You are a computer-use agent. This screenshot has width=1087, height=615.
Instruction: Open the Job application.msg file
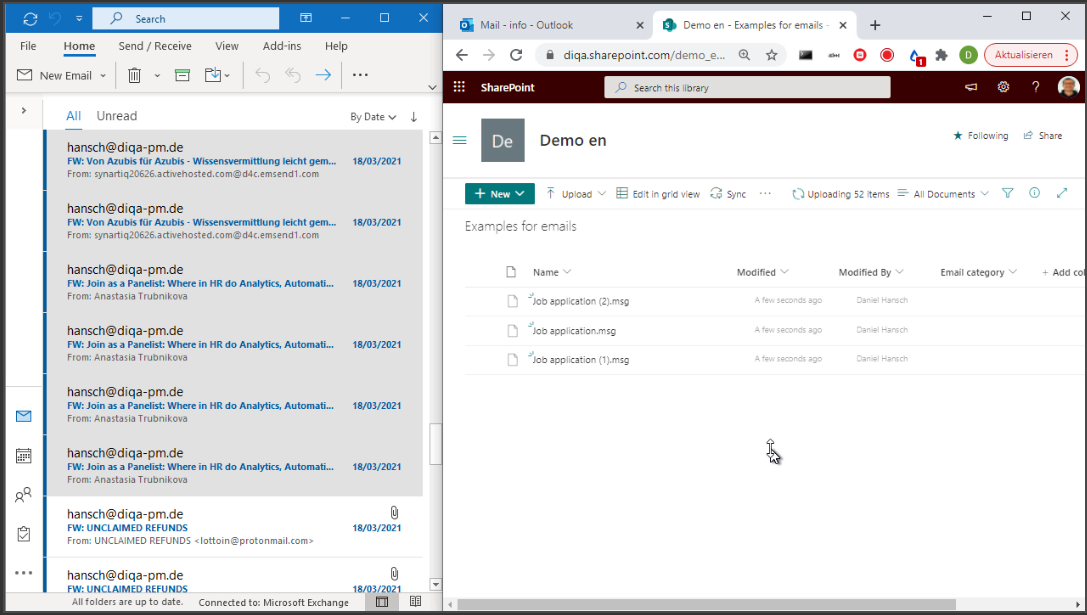574,331
